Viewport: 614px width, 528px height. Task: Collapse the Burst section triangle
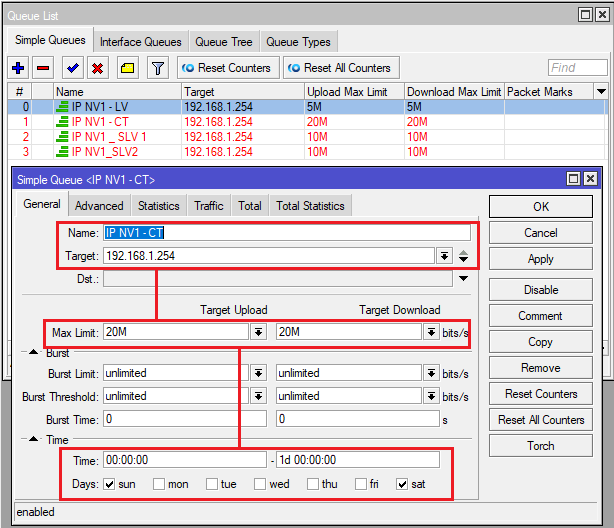point(34,353)
